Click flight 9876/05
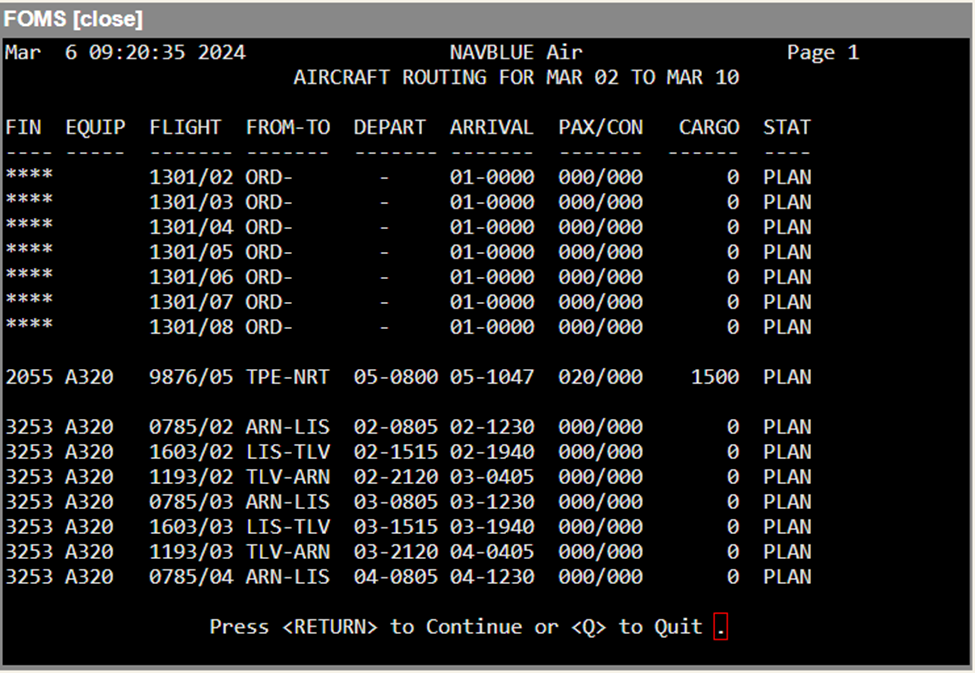975x673 pixels. 191,377
